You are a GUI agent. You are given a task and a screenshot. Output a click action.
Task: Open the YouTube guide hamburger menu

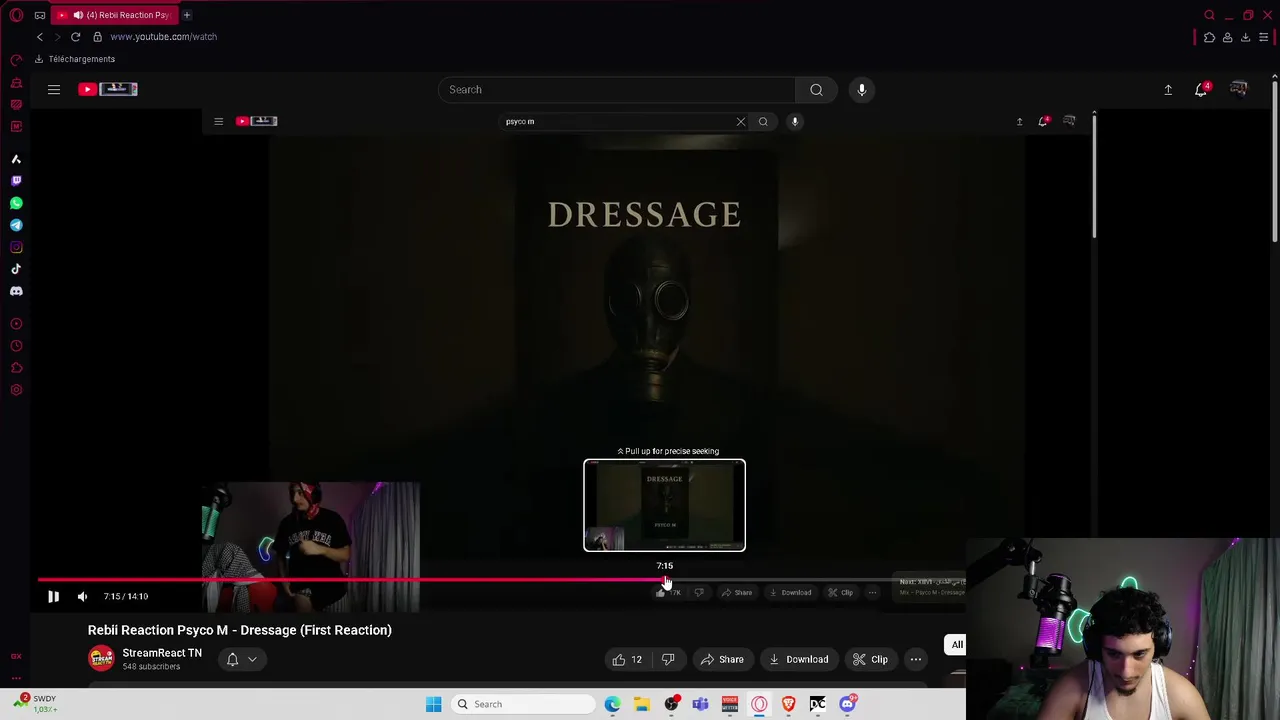click(x=54, y=90)
